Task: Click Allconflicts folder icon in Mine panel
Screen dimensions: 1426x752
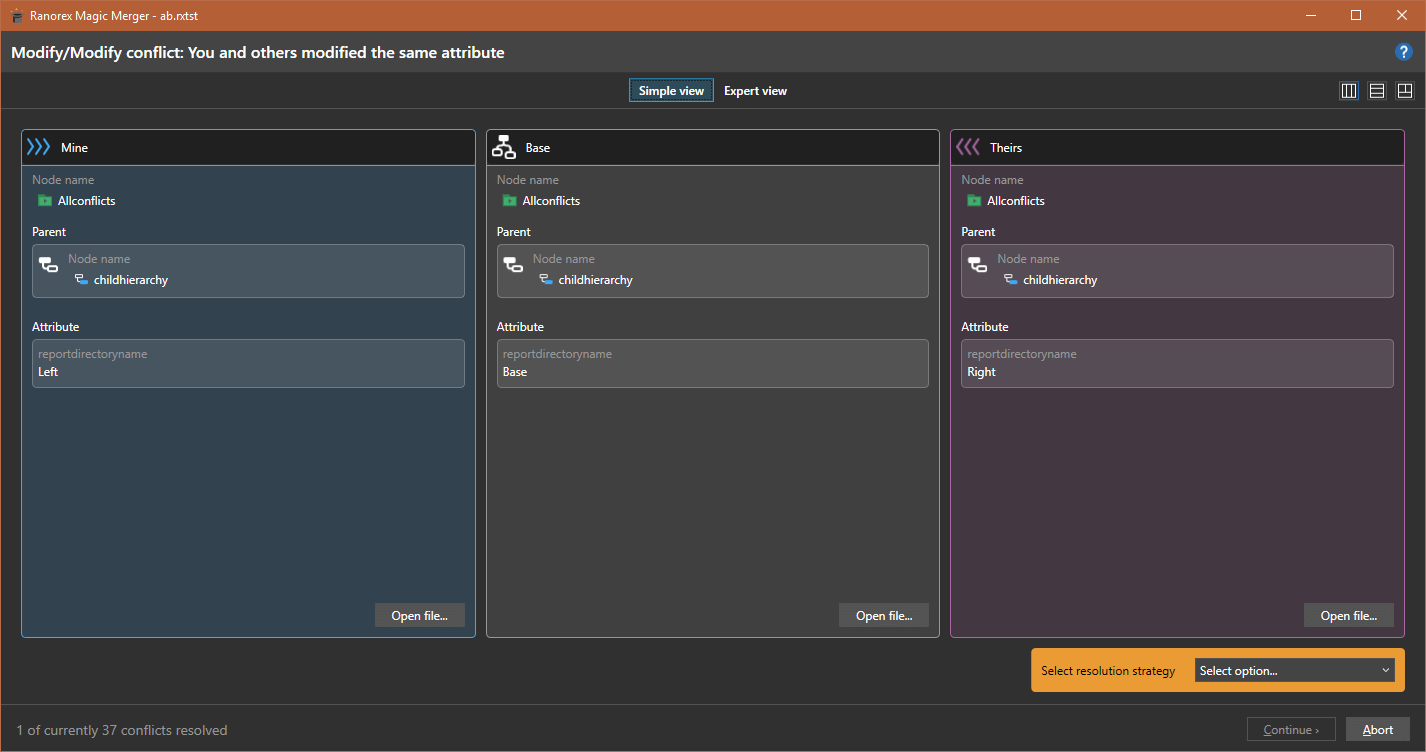Action: tap(45, 201)
